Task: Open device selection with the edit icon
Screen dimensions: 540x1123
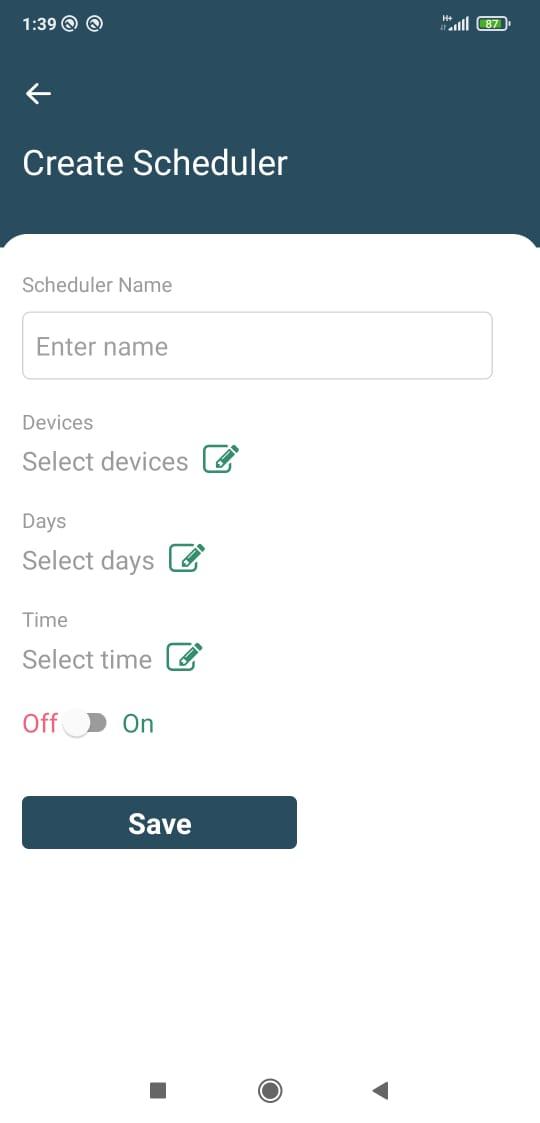Action: [x=221, y=459]
